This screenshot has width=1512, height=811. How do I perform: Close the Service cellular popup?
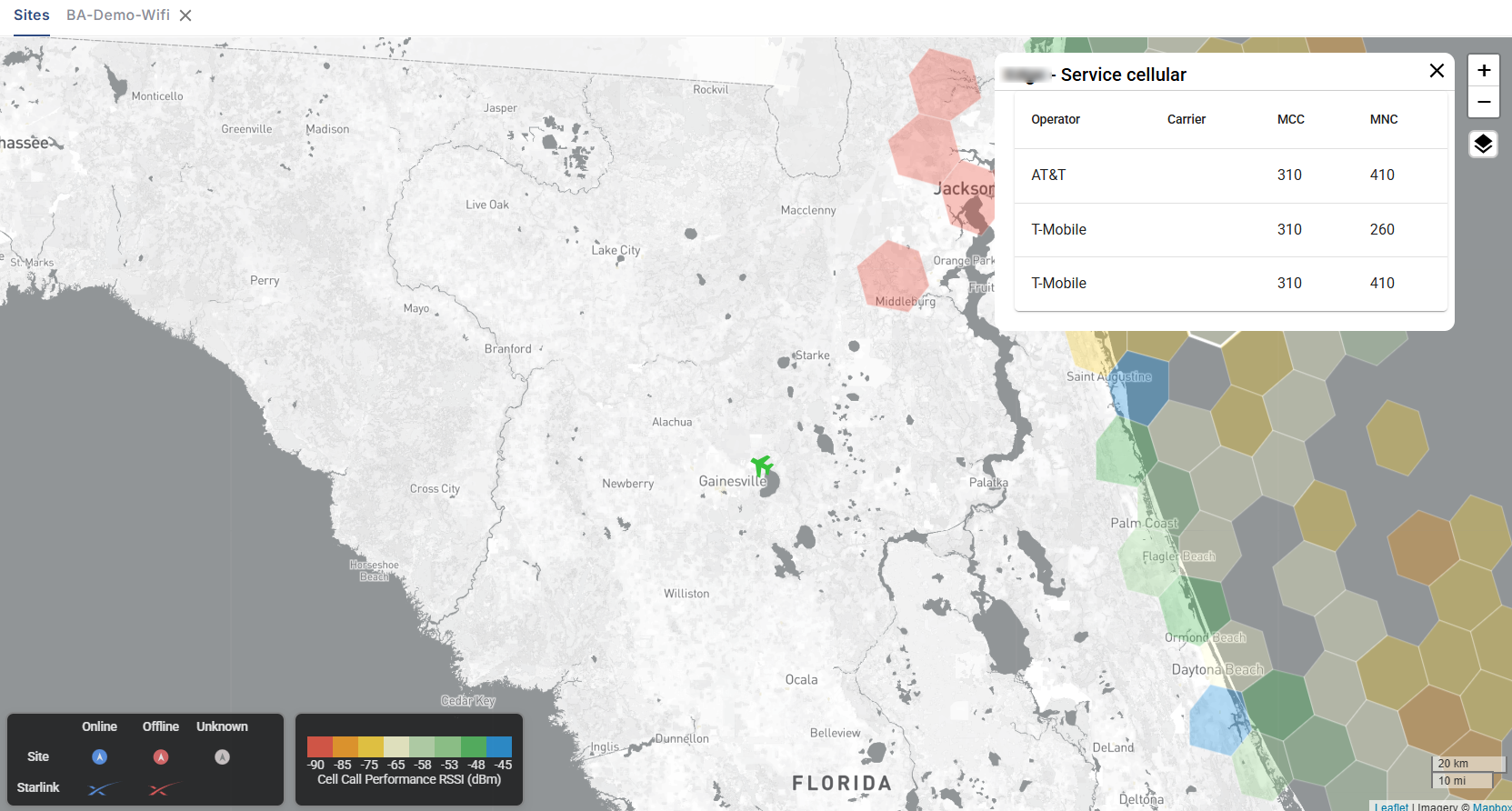[x=1437, y=71]
